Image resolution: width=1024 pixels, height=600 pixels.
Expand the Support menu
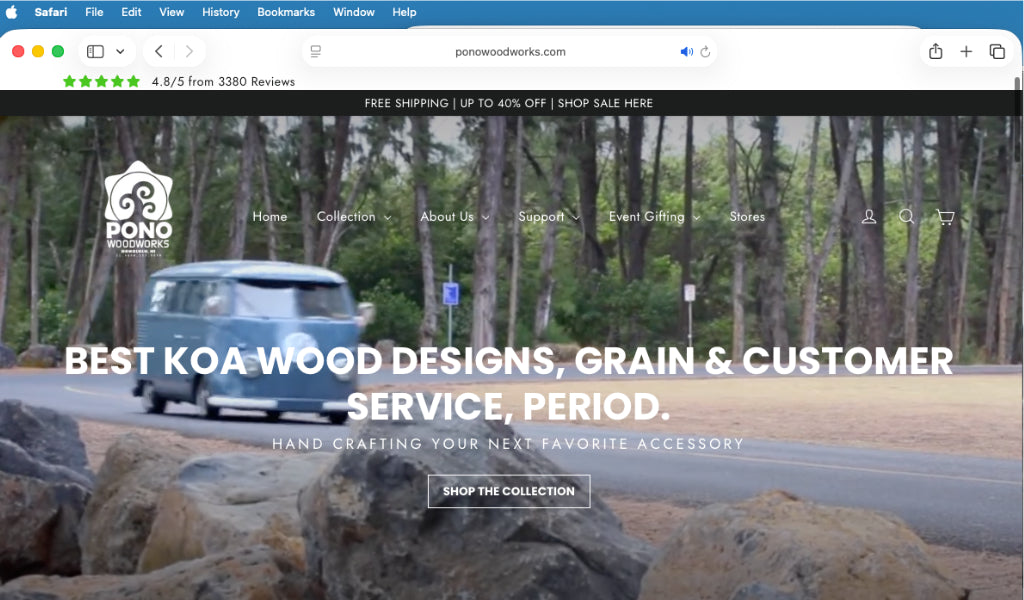click(548, 217)
